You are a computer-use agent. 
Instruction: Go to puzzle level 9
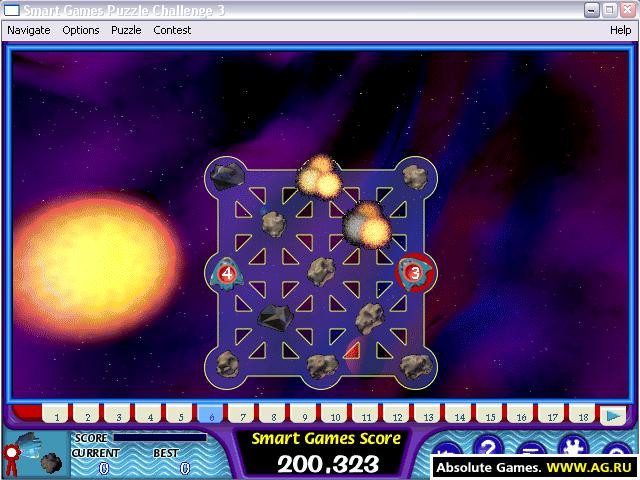point(304,416)
